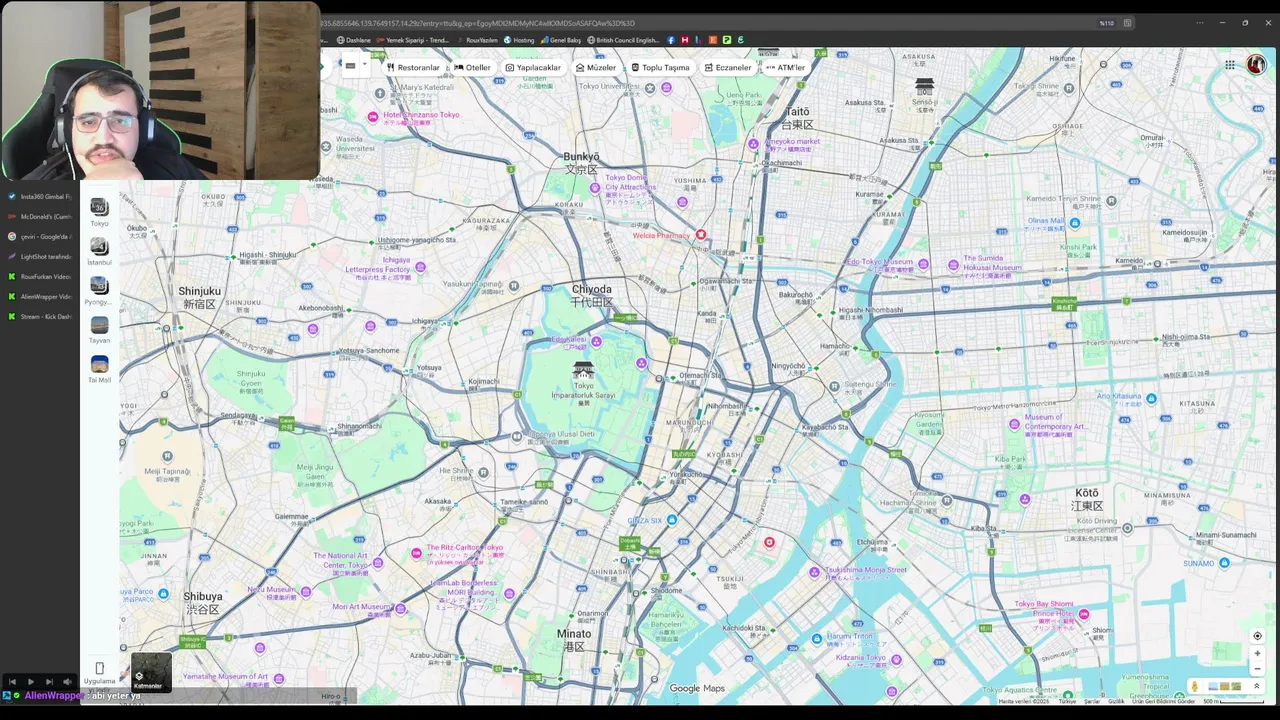Image resolution: width=1280 pixels, height=720 pixels.
Task: Open the Genel Bakış bookmark
Action: click(x=561, y=40)
